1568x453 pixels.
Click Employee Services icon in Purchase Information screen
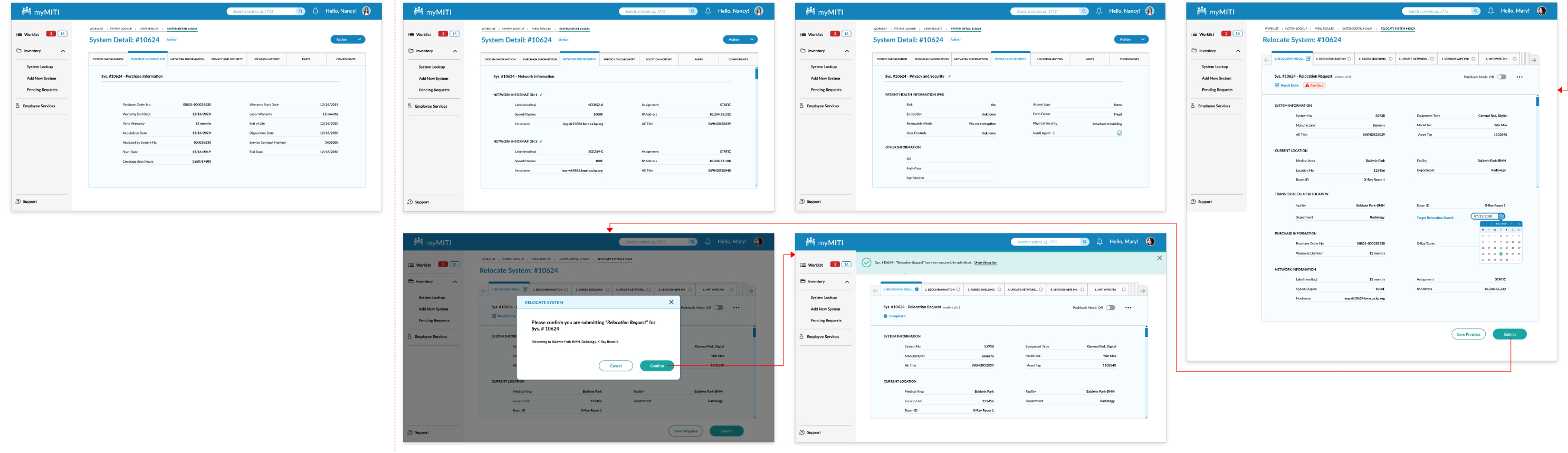click(x=17, y=106)
